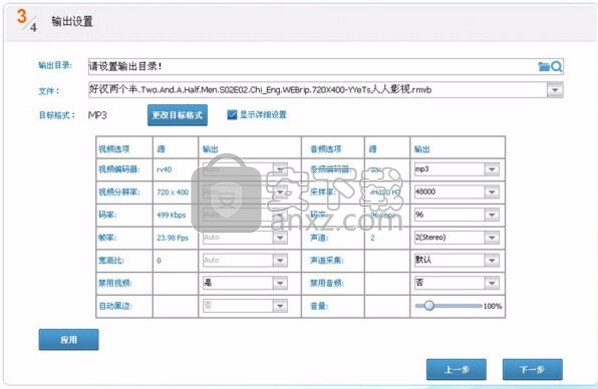598x389 pixels.
Task: Browse for output directory folder icon
Action: click(x=543, y=67)
